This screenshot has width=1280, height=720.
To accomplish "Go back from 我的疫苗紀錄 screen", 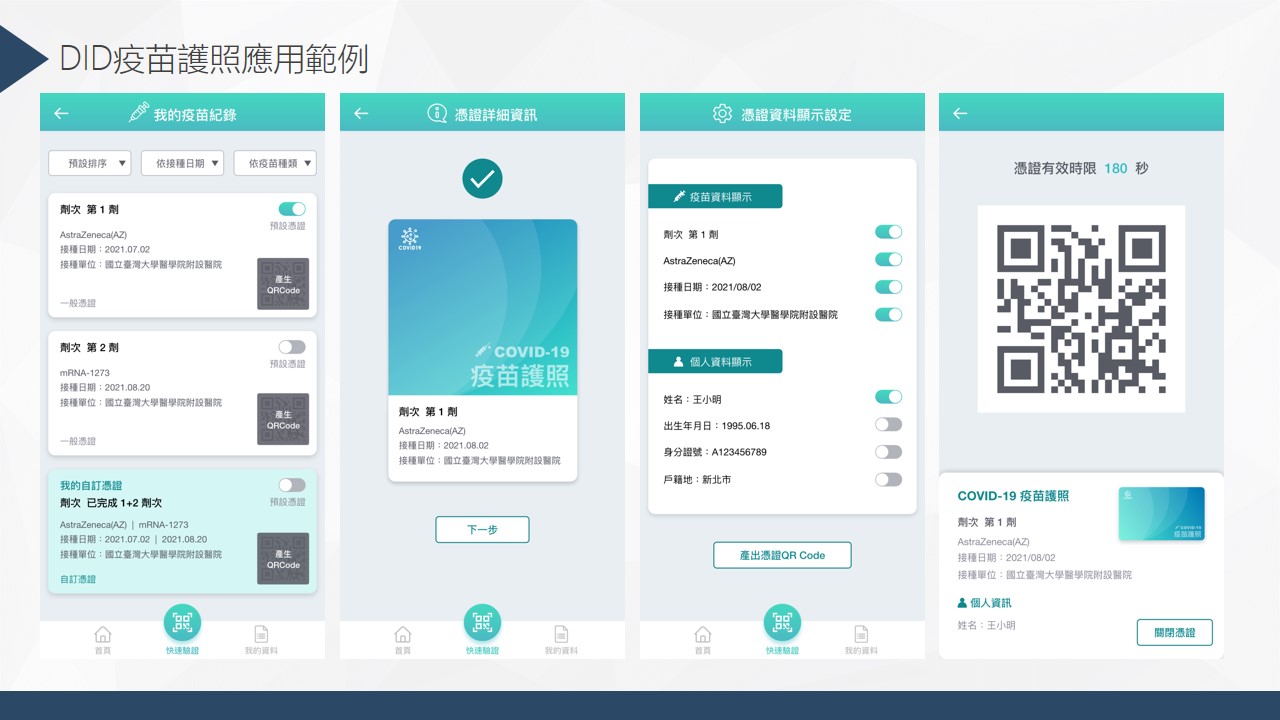I will point(61,114).
